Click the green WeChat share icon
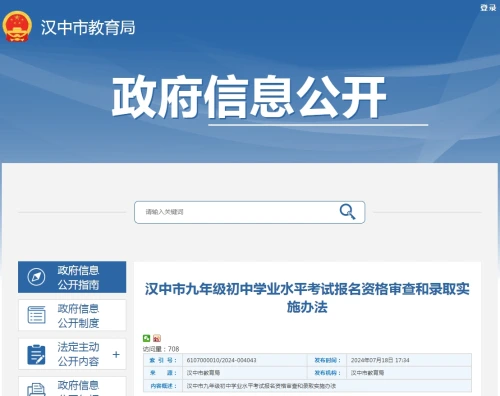500x396 pixels. 146,338
